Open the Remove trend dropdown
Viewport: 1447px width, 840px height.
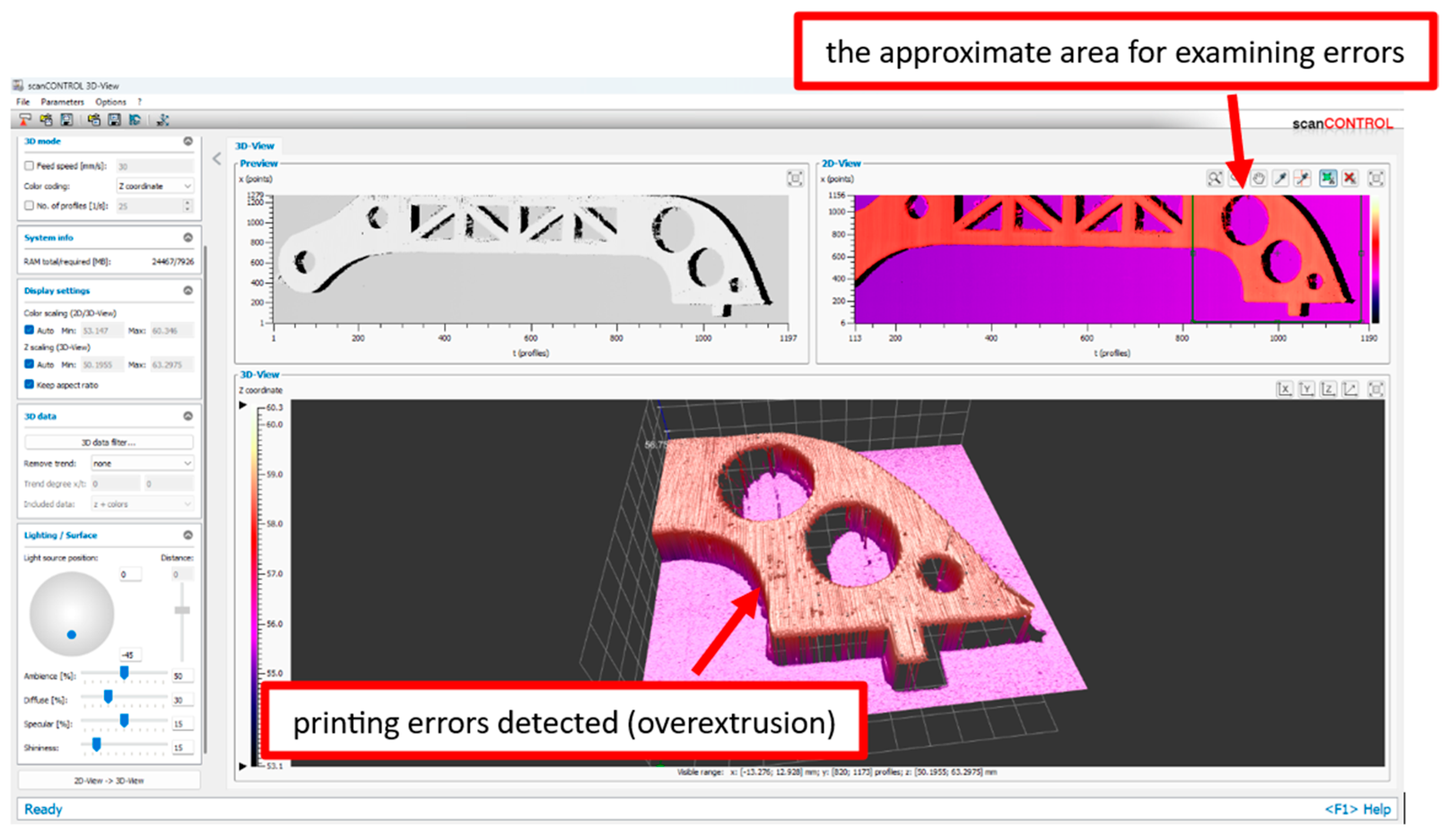pos(142,463)
